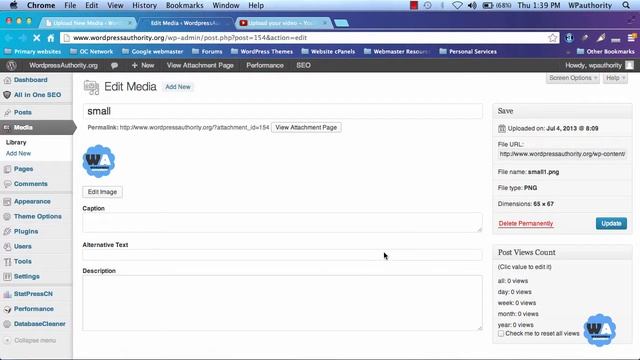Expand the Help dropdown

coord(615,78)
